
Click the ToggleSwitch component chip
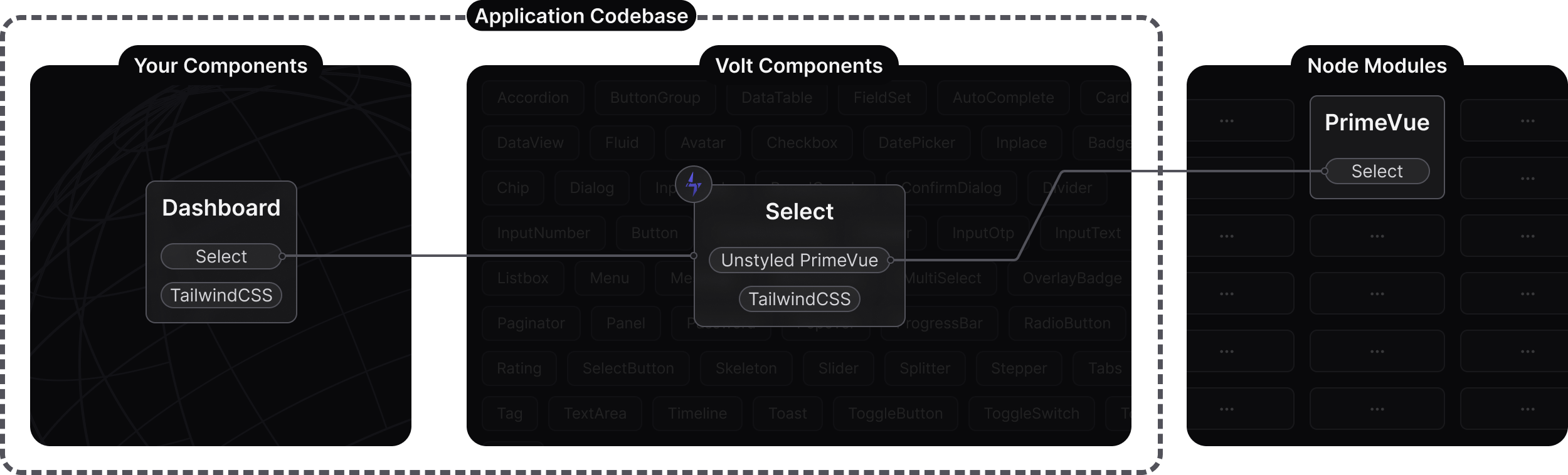pyautogui.click(x=1031, y=414)
